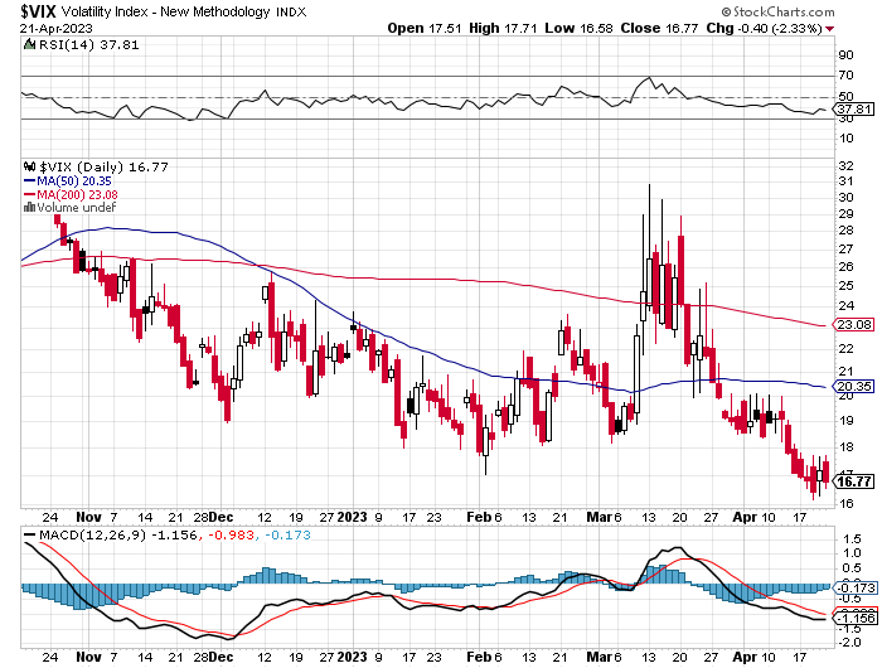The image size is (882, 668).
Task: Select the 23.08 MA(200) value label
Action: (853, 324)
